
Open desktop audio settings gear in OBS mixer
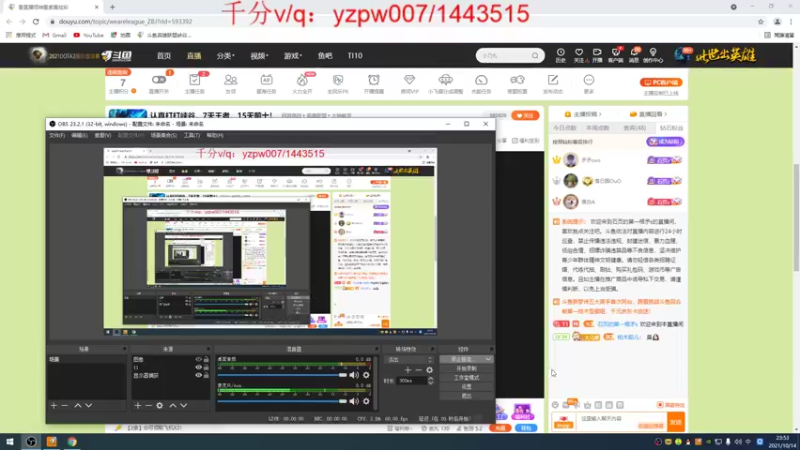click(x=366, y=375)
